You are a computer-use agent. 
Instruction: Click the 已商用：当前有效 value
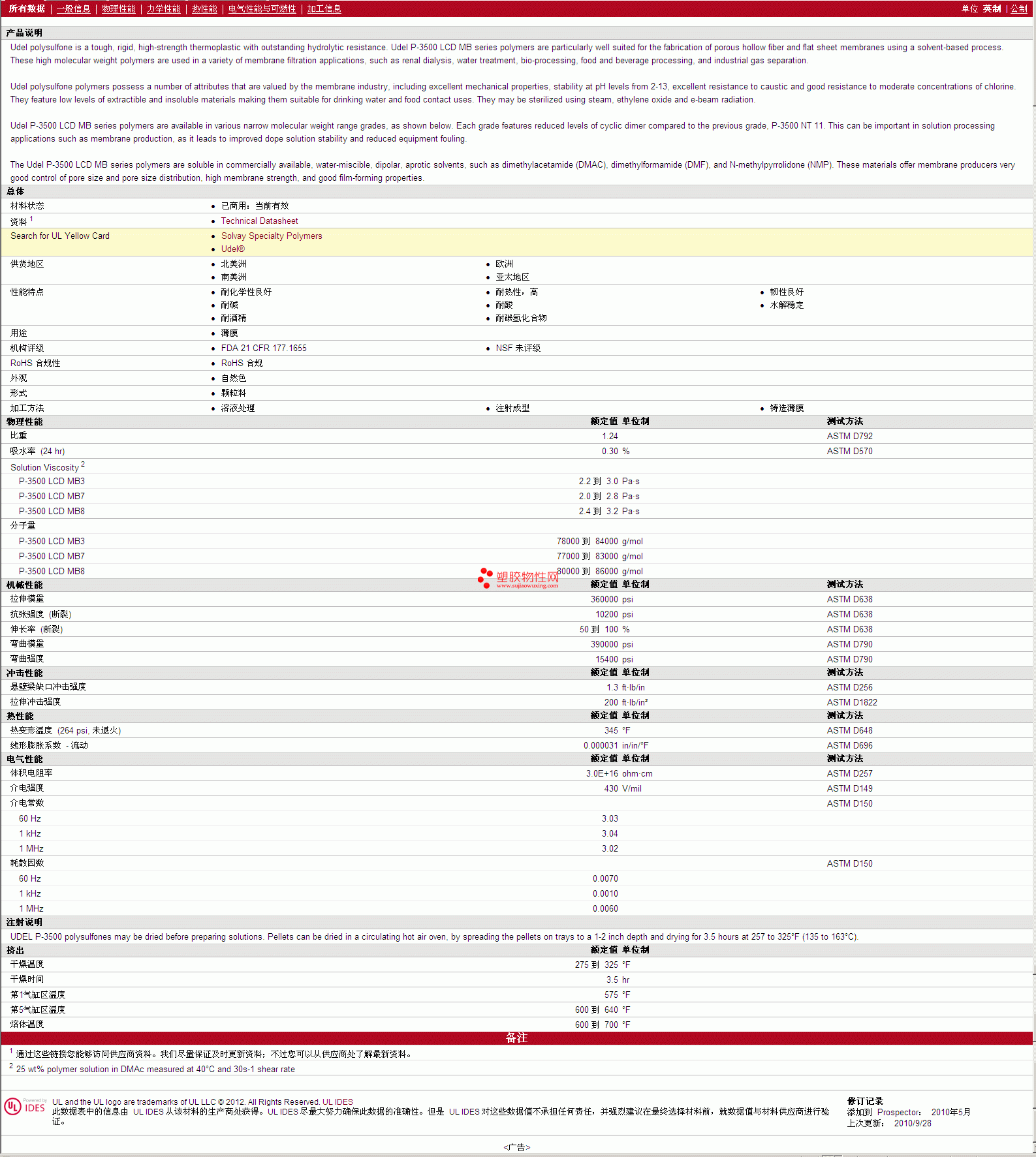(x=255, y=206)
